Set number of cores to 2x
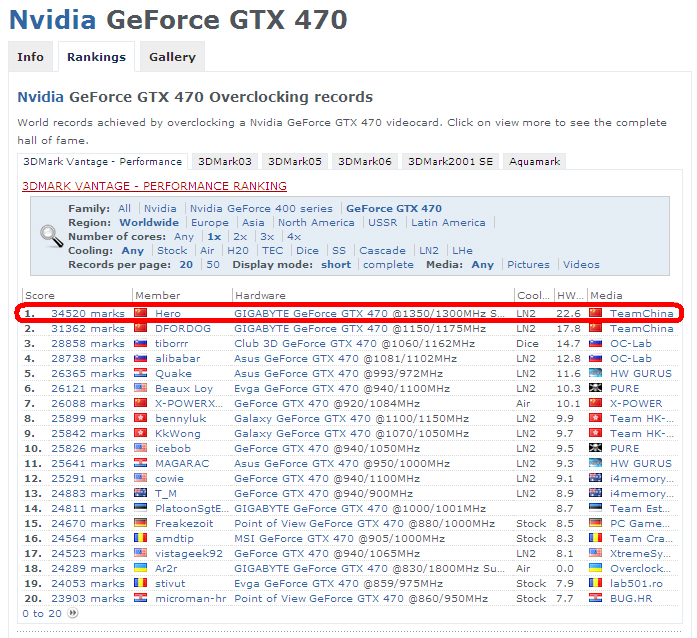Image resolution: width=697 pixels, height=638 pixels. (x=240, y=237)
